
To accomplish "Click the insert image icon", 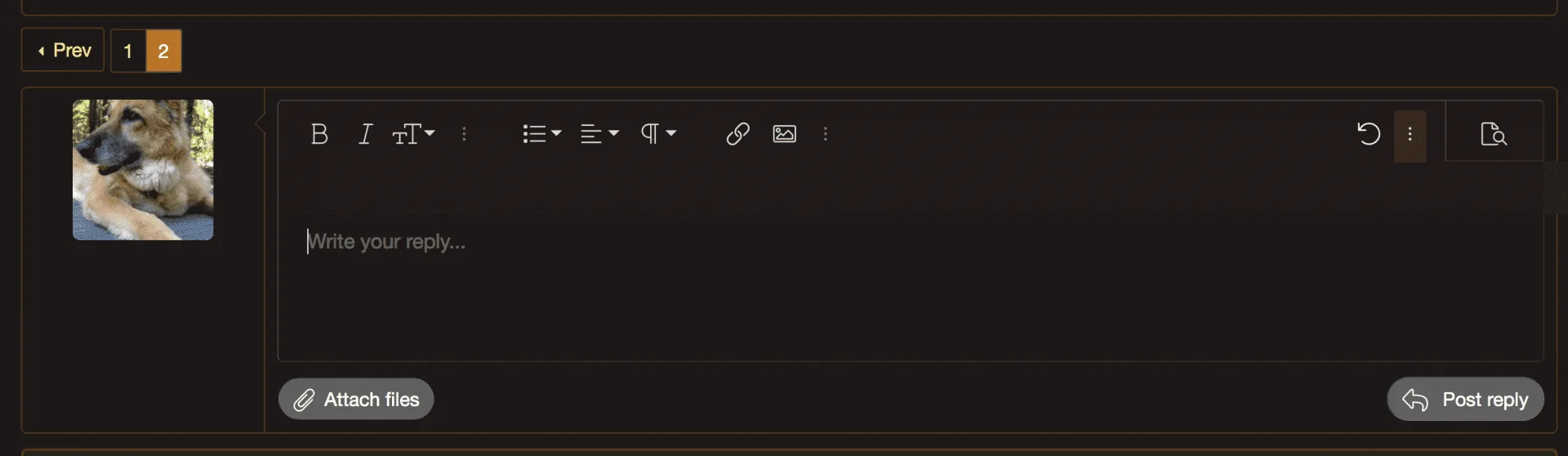I will point(784,134).
